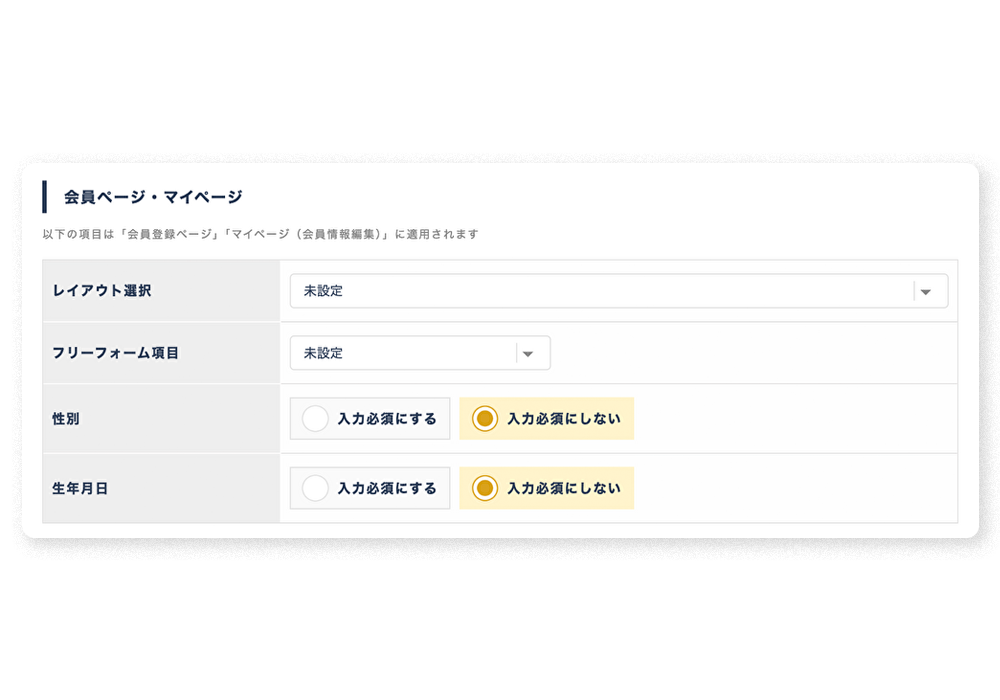This screenshot has height=700, width=1000.
Task: Click 入力必須にする label text in 性別 row
Action: [387, 419]
